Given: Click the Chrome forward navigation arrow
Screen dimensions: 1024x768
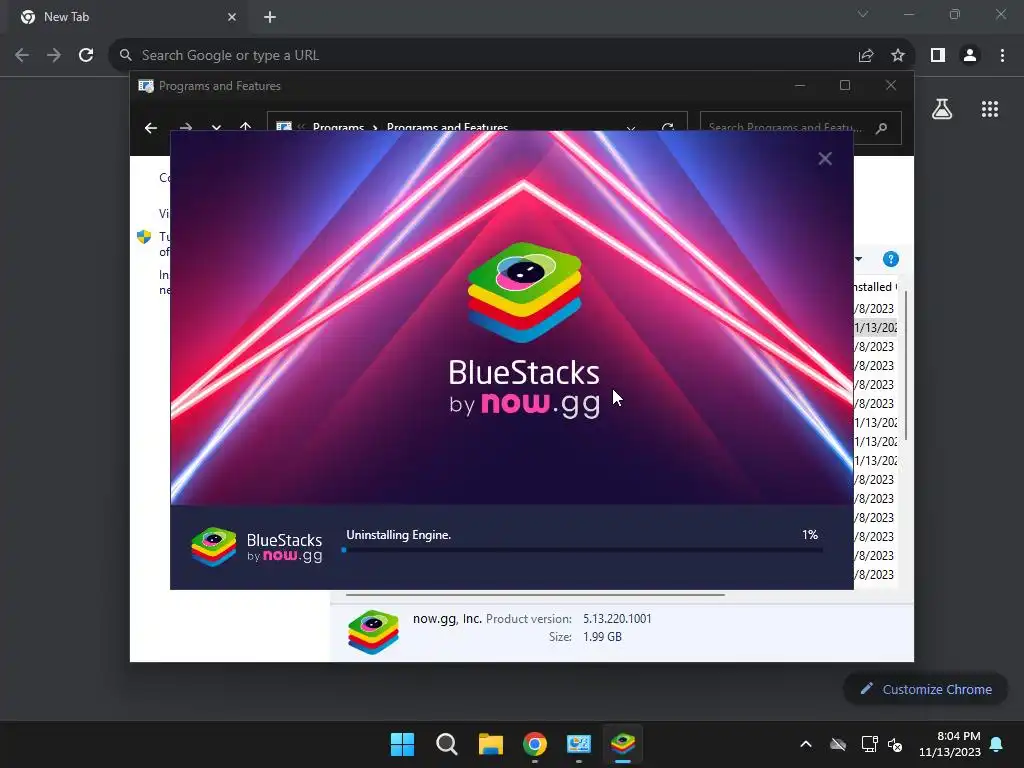Looking at the screenshot, I should click(54, 56).
